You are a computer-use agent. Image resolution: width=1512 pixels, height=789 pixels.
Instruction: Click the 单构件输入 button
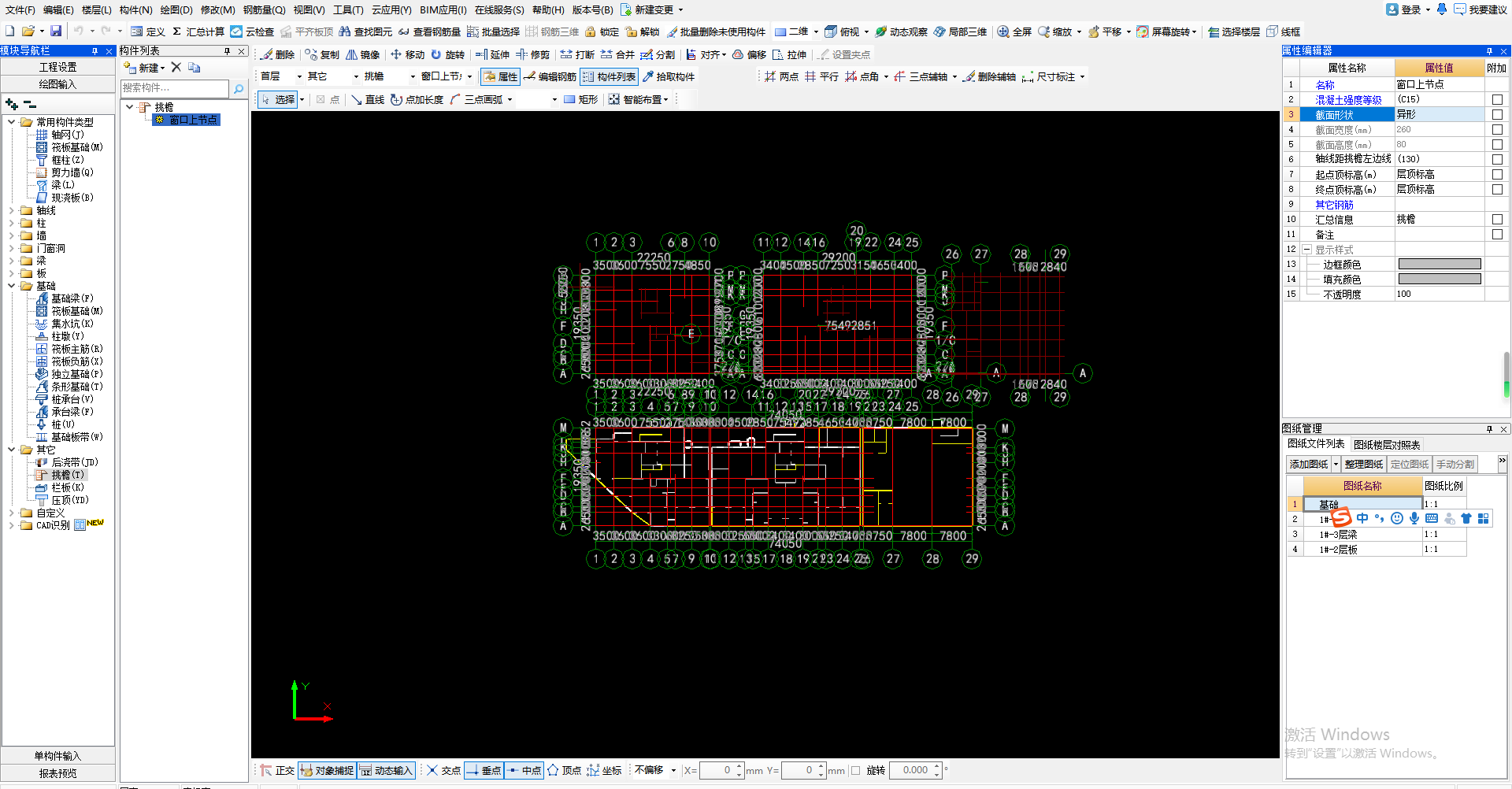pos(58,756)
